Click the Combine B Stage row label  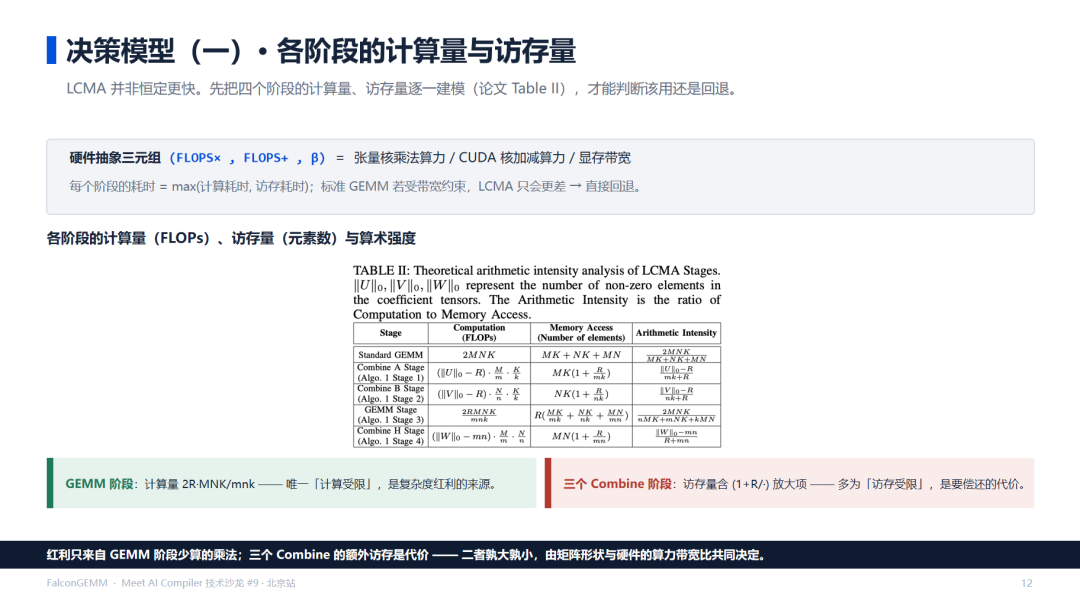(x=391, y=394)
